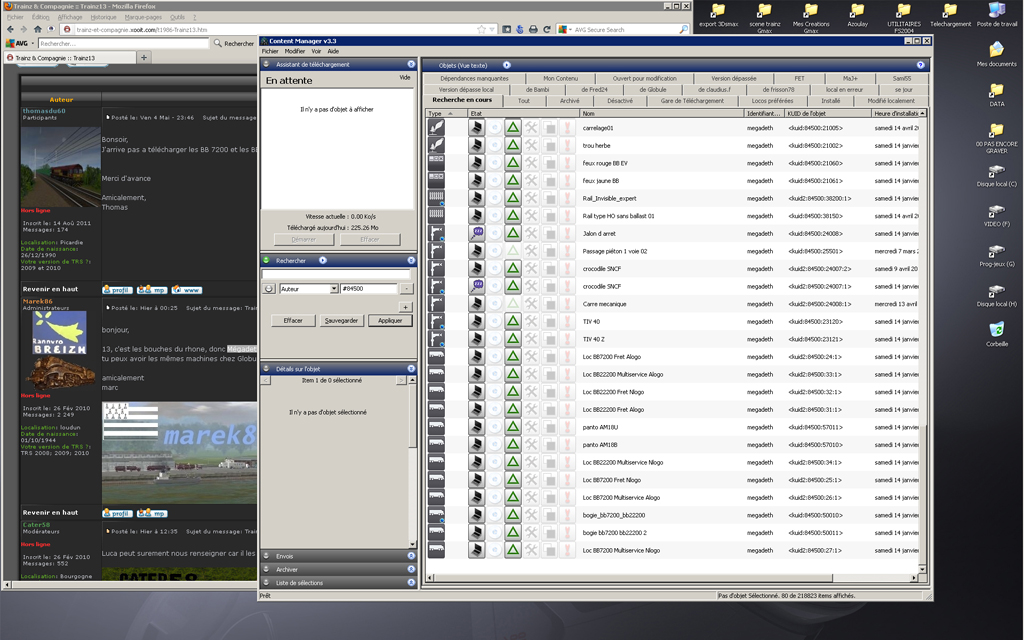The width and height of the screenshot is (1024, 640).
Task: Collapse Détails sur l'objet panel
Action: pyautogui.click(x=411, y=369)
